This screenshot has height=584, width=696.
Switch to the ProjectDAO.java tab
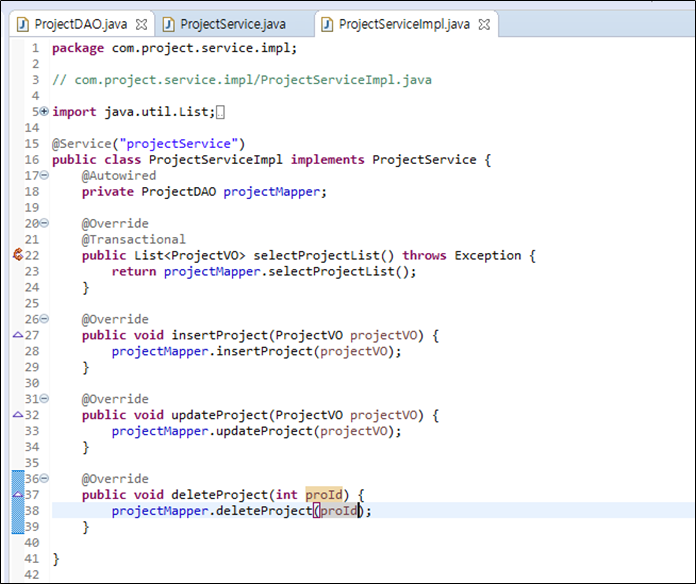pos(81,24)
